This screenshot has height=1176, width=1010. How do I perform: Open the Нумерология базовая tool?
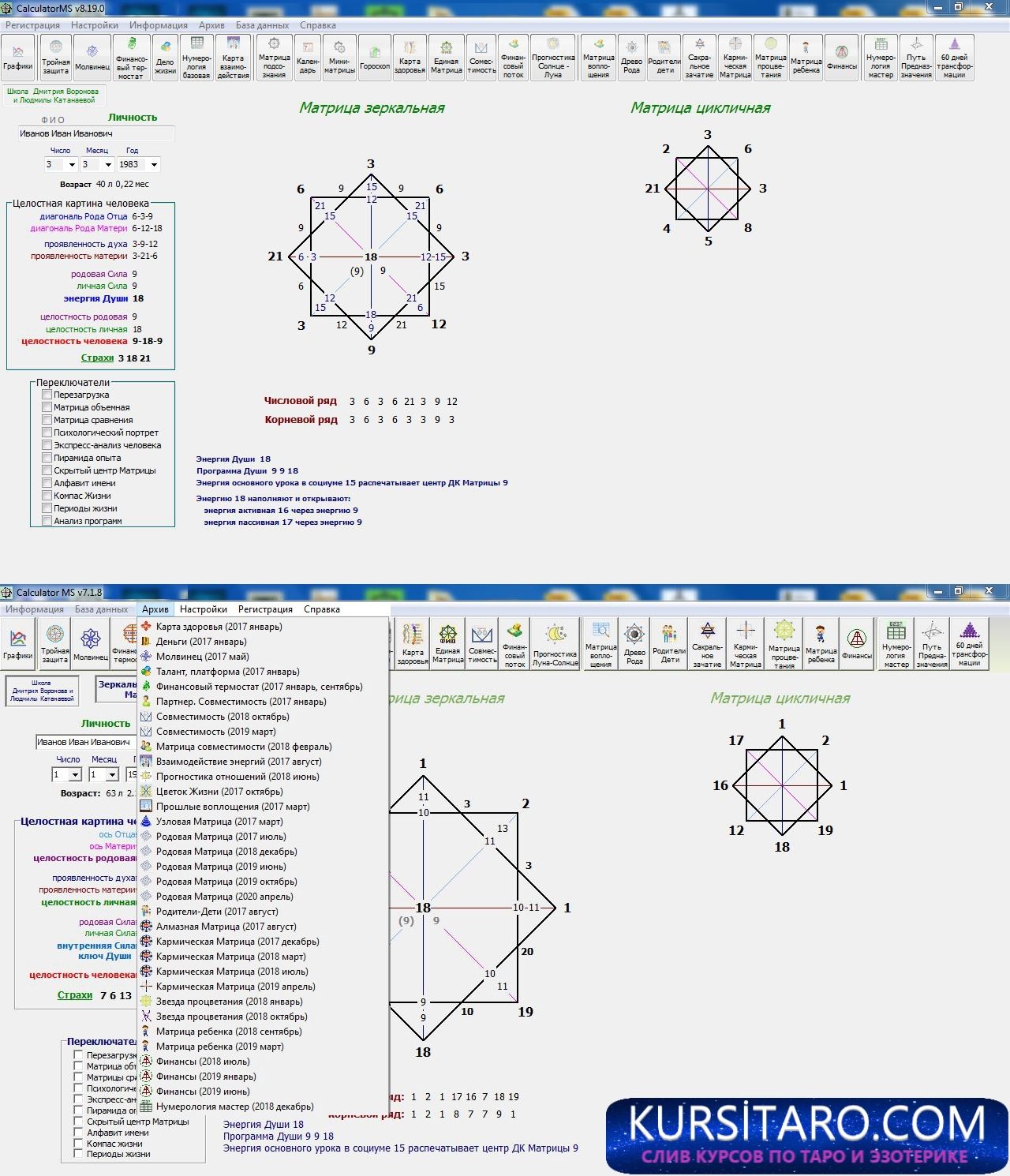[x=196, y=58]
